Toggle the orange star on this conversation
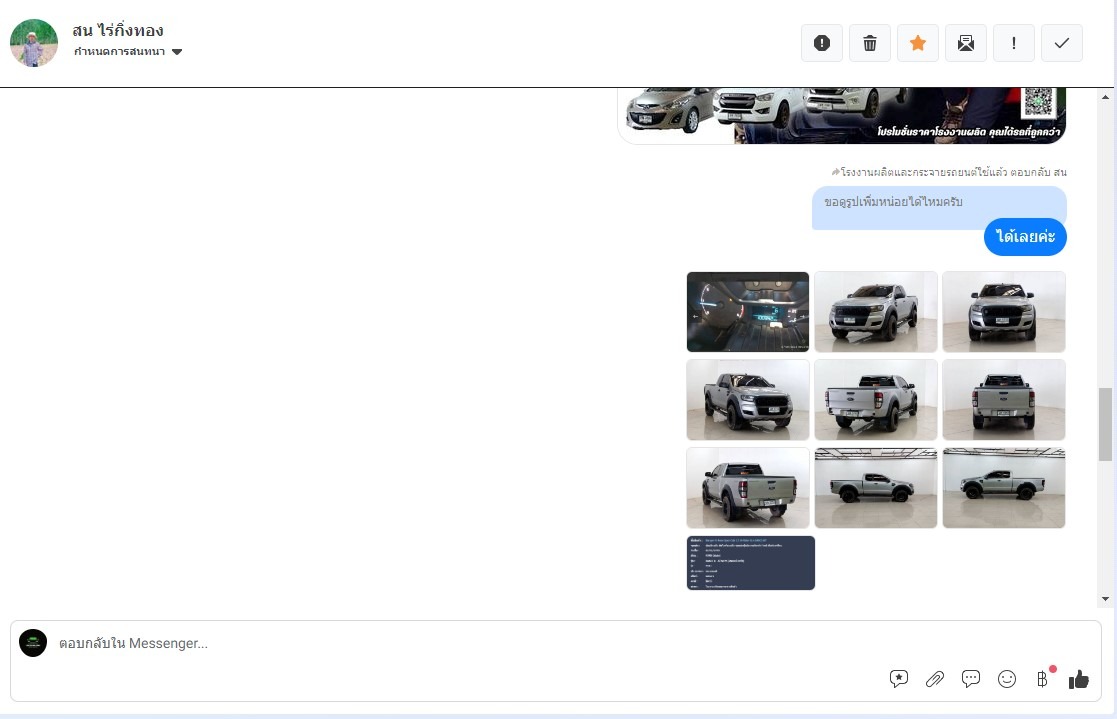1117x719 pixels. [x=918, y=43]
